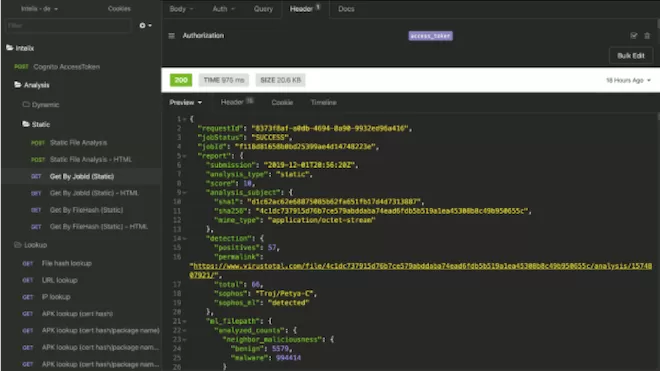Click the drag handle beside Authorization

(x=171, y=36)
